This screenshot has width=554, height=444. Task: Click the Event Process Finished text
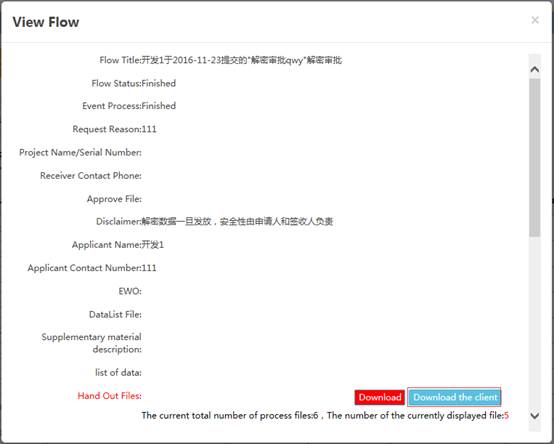pyautogui.click(x=159, y=106)
